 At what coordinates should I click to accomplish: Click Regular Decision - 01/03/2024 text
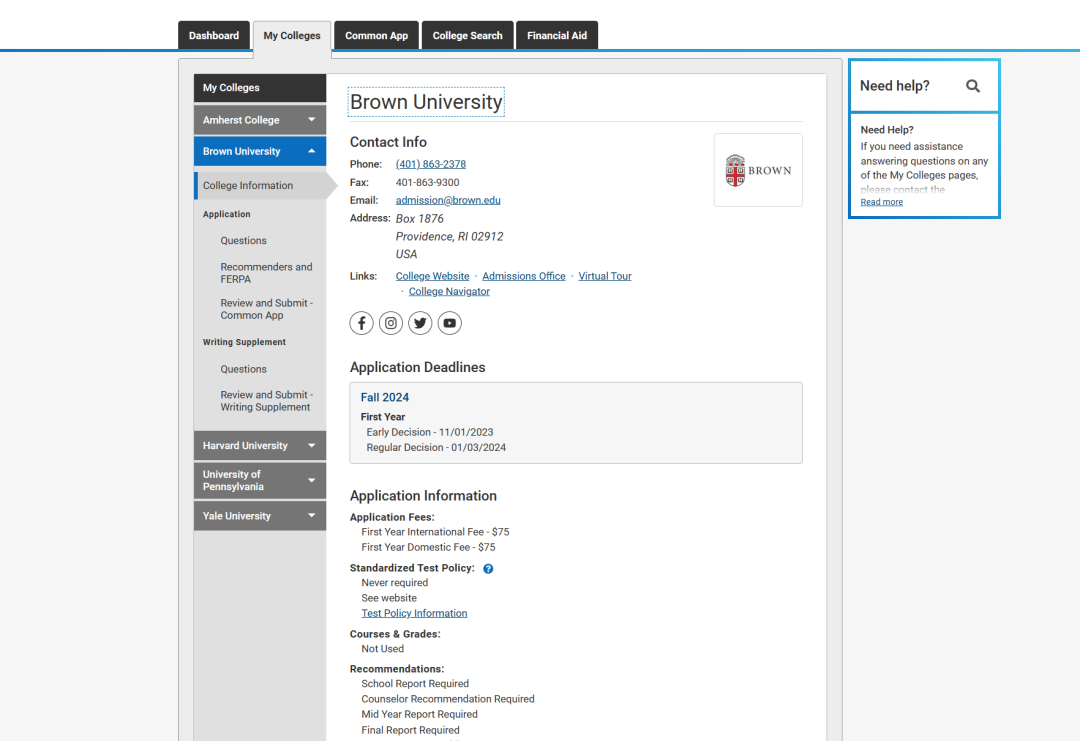point(436,448)
